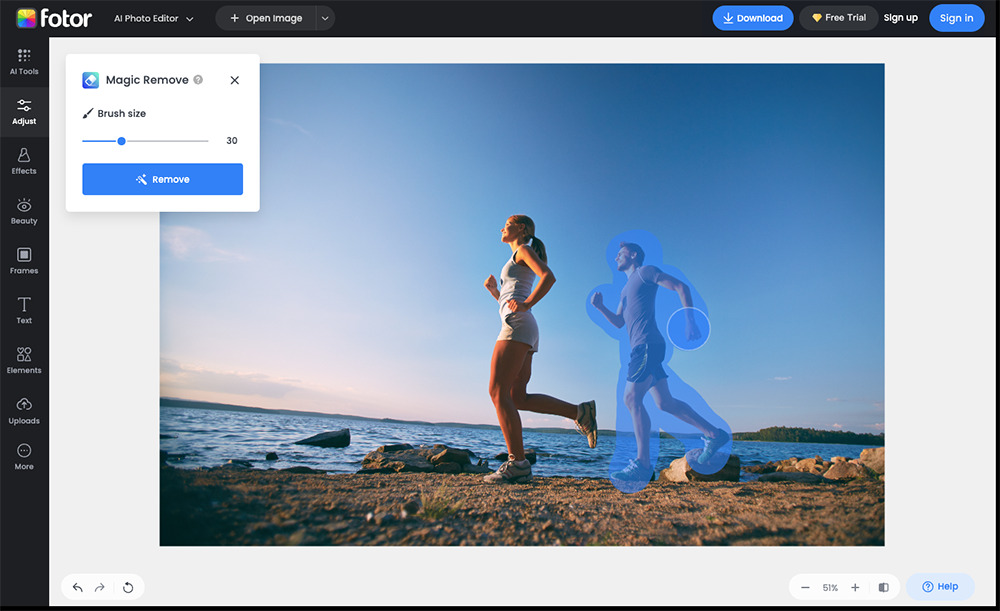Reset all changes with the reload icon
This screenshot has height=611, width=1000.
pos(127,587)
